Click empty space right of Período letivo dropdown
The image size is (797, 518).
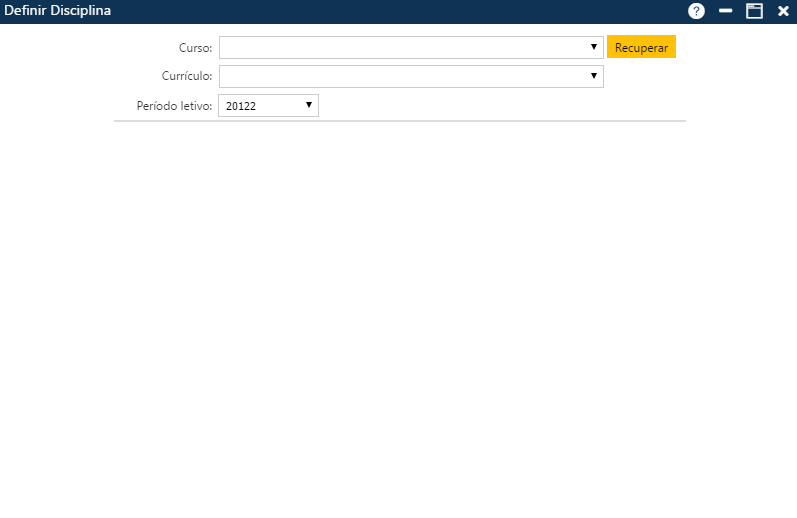tap(500, 105)
